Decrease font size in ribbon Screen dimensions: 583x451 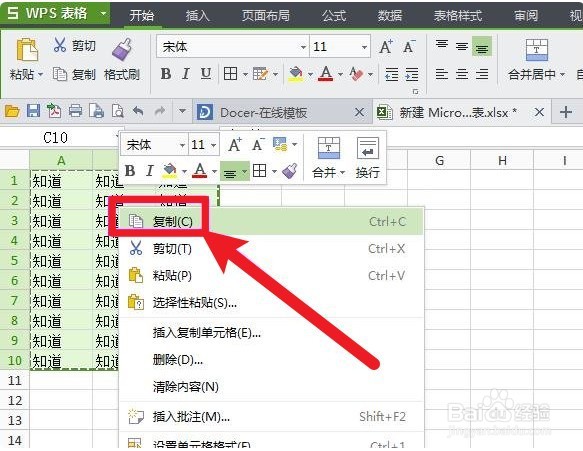coord(409,47)
